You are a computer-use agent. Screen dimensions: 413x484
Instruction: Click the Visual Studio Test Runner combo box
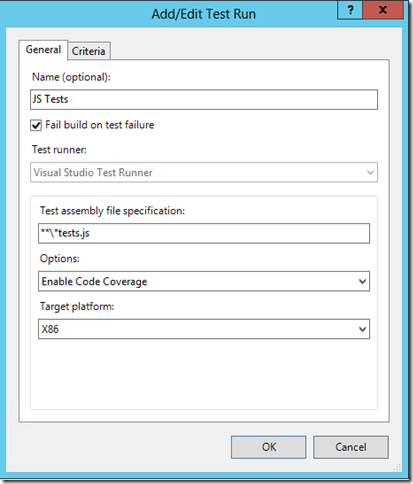pyautogui.click(x=204, y=172)
